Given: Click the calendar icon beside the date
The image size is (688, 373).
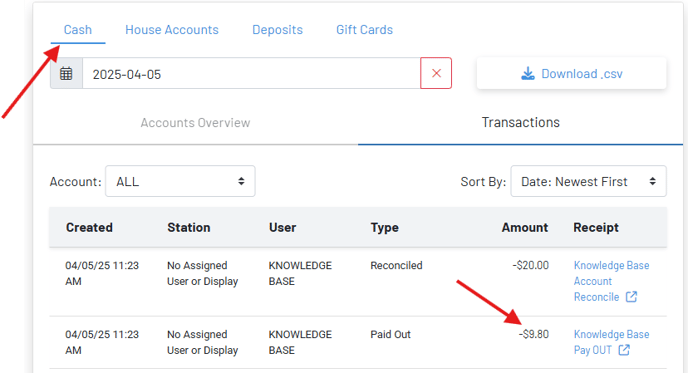Looking at the screenshot, I should 66,73.
